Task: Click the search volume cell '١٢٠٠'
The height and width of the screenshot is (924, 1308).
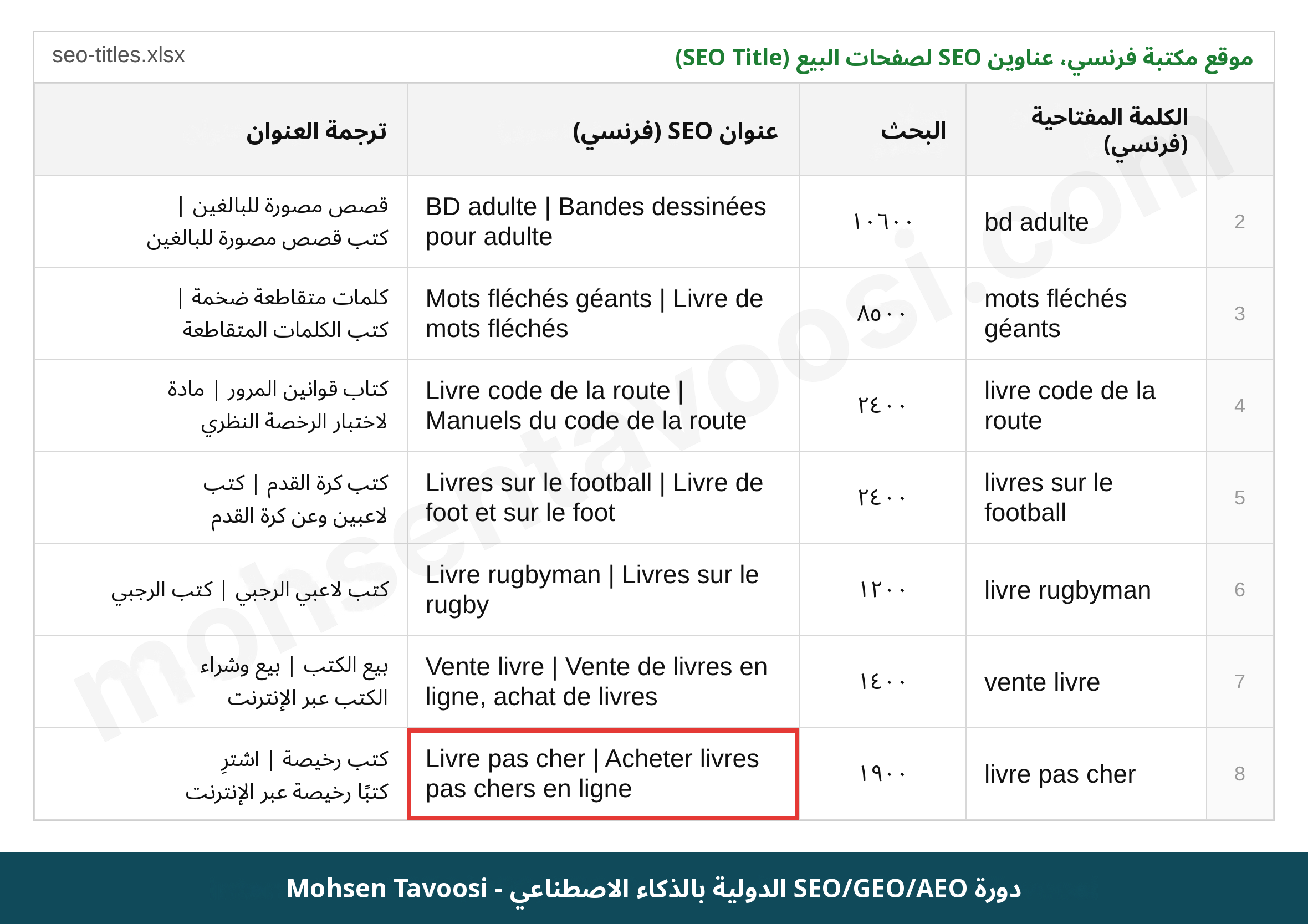Action: [882, 590]
